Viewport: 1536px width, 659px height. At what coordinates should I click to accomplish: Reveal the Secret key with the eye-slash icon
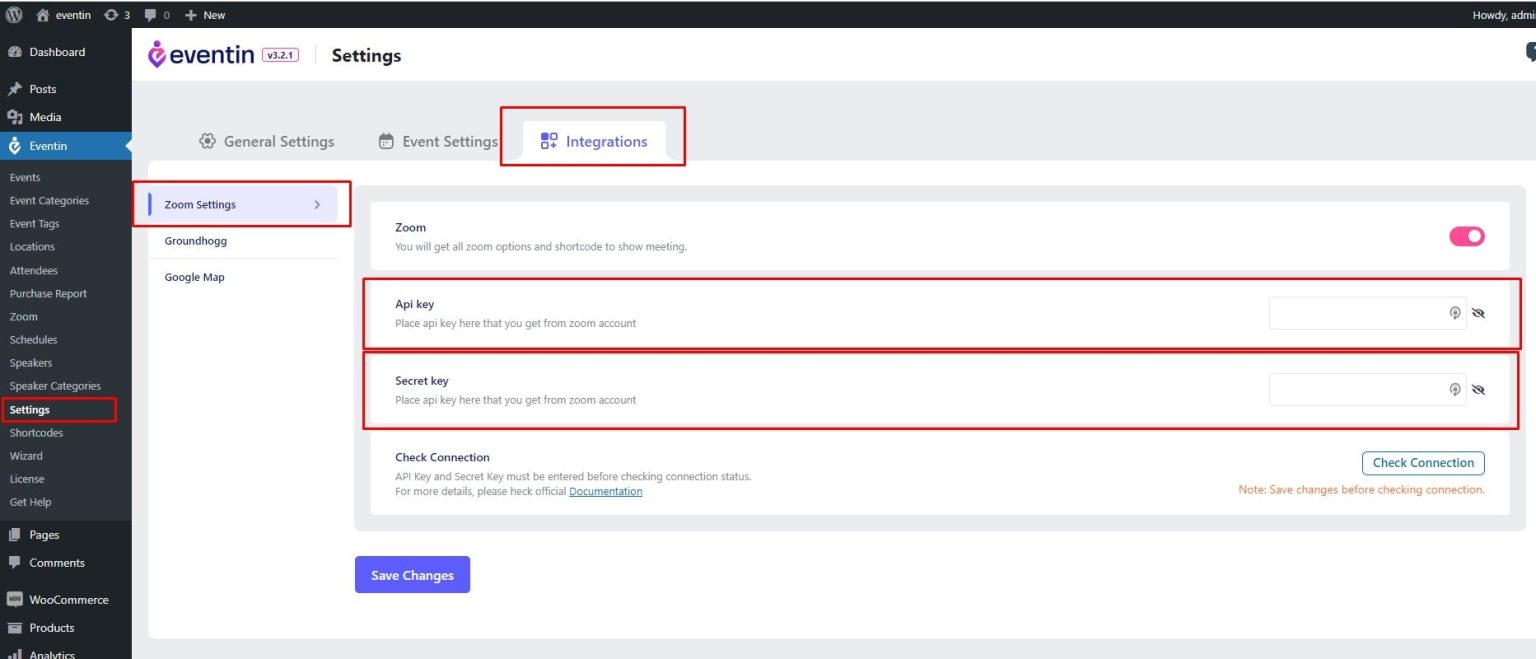pyautogui.click(x=1479, y=389)
